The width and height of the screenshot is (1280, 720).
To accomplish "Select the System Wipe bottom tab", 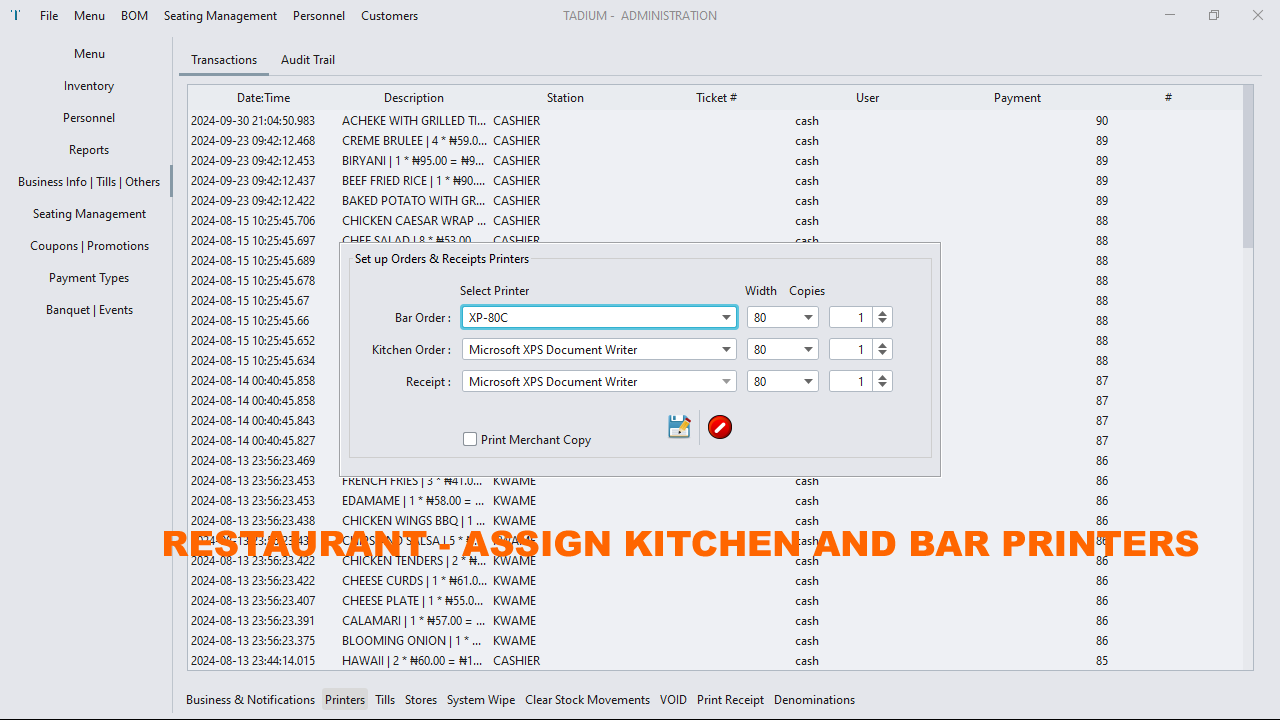I will point(481,700).
